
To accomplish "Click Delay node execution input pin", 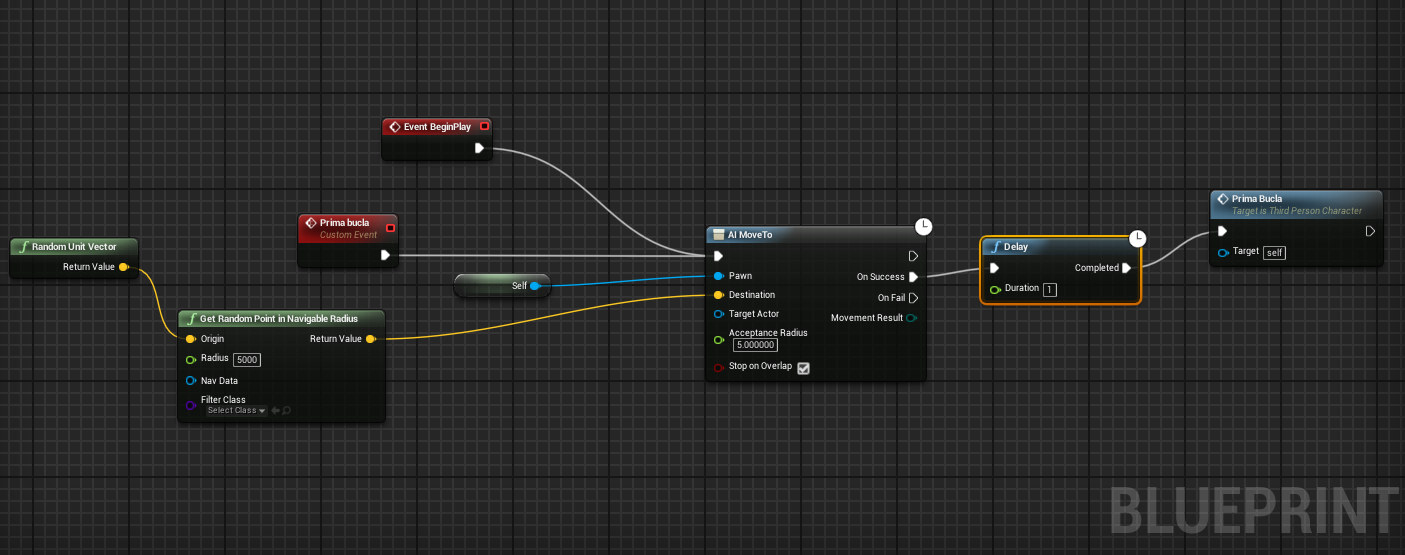I will (994, 268).
